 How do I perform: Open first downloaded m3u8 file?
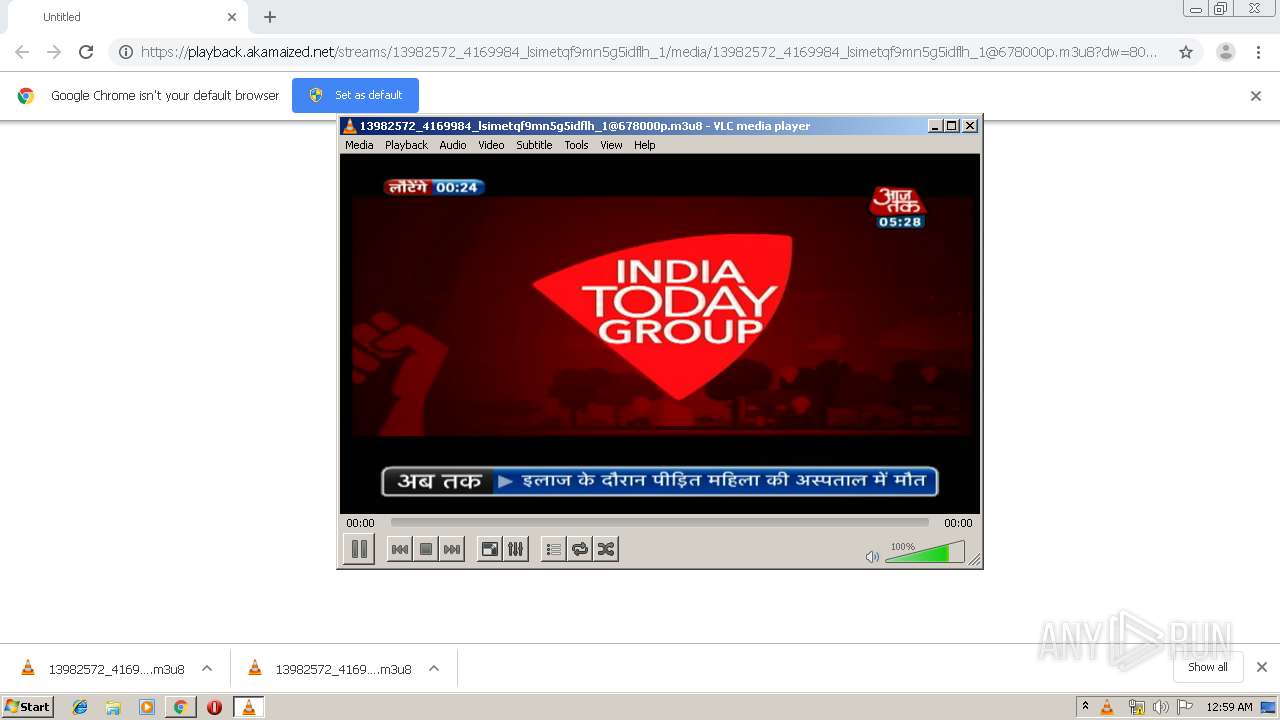tap(103, 669)
